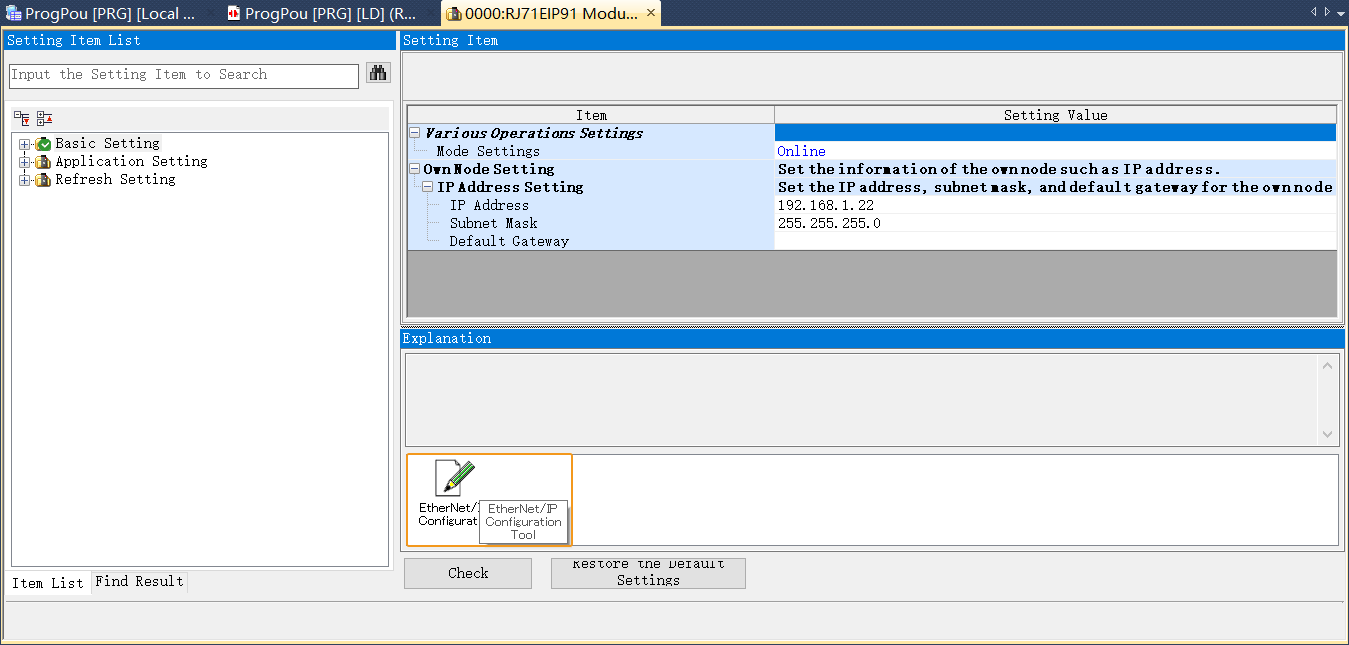The width and height of the screenshot is (1349, 645).
Task: Switch to the Item List tab
Action: tap(47, 582)
